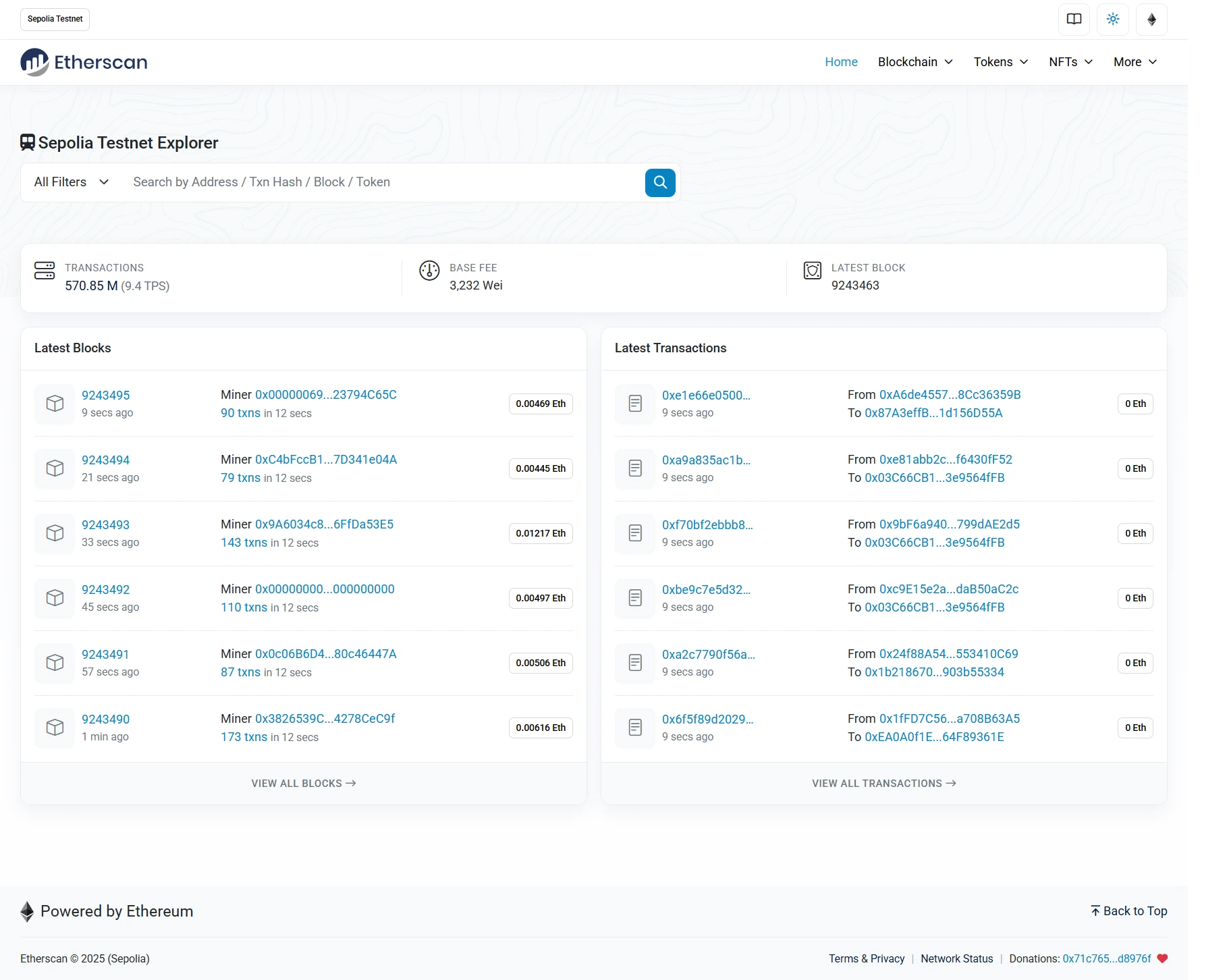Click View All Blocks
This screenshot has width=1227, height=980.
(x=304, y=784)
